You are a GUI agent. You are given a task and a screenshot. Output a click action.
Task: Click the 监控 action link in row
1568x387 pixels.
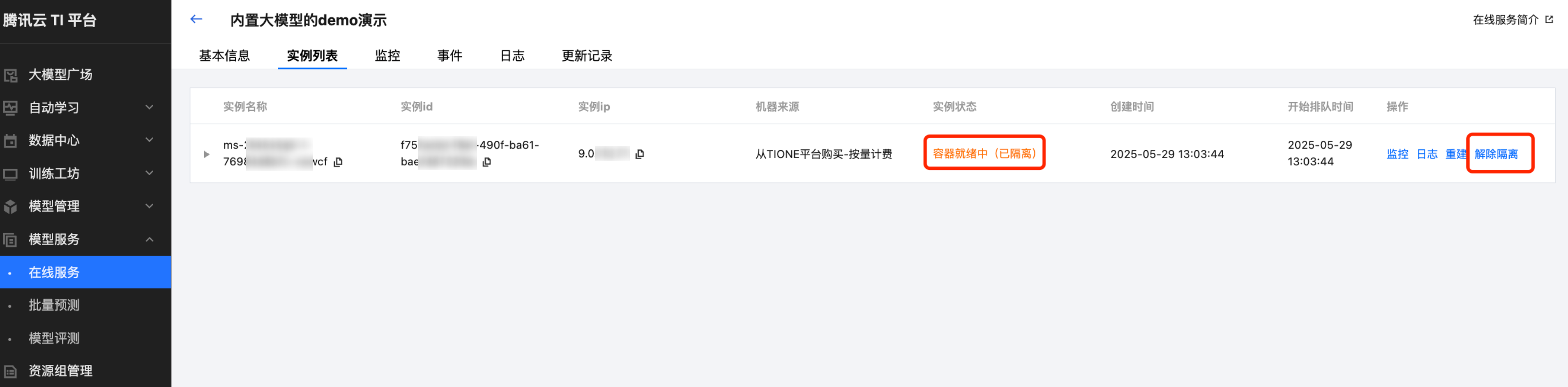point(1397,154)
